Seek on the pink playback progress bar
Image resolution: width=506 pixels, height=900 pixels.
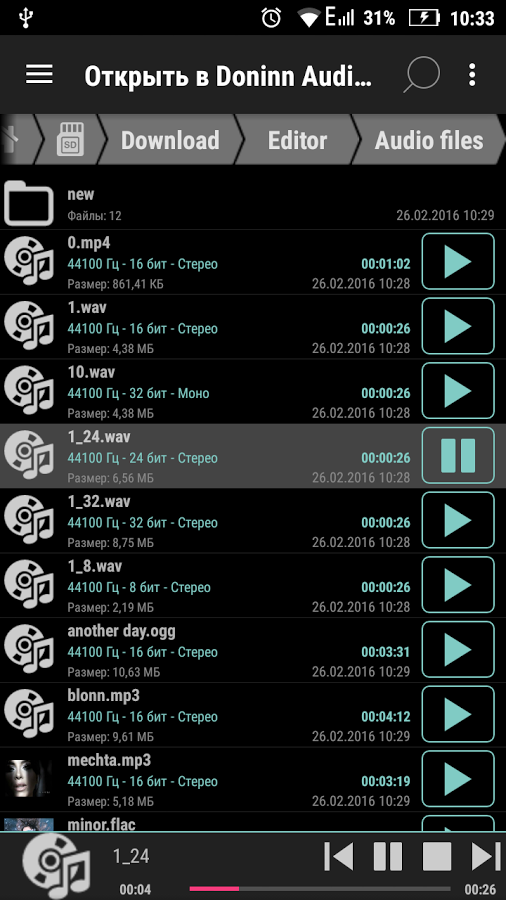(320, 889)
